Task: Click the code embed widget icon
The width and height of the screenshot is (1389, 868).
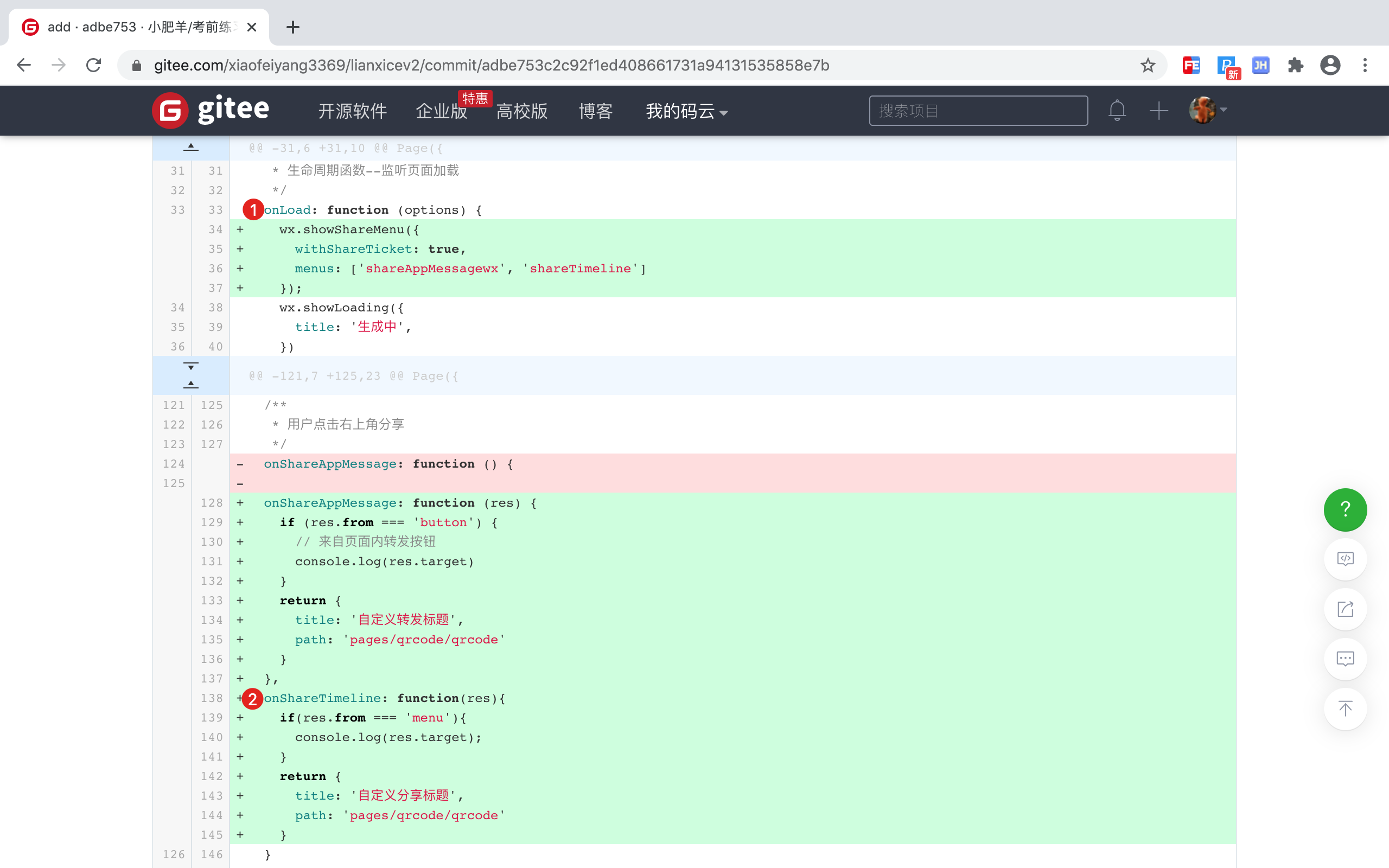Action: 1345,559
